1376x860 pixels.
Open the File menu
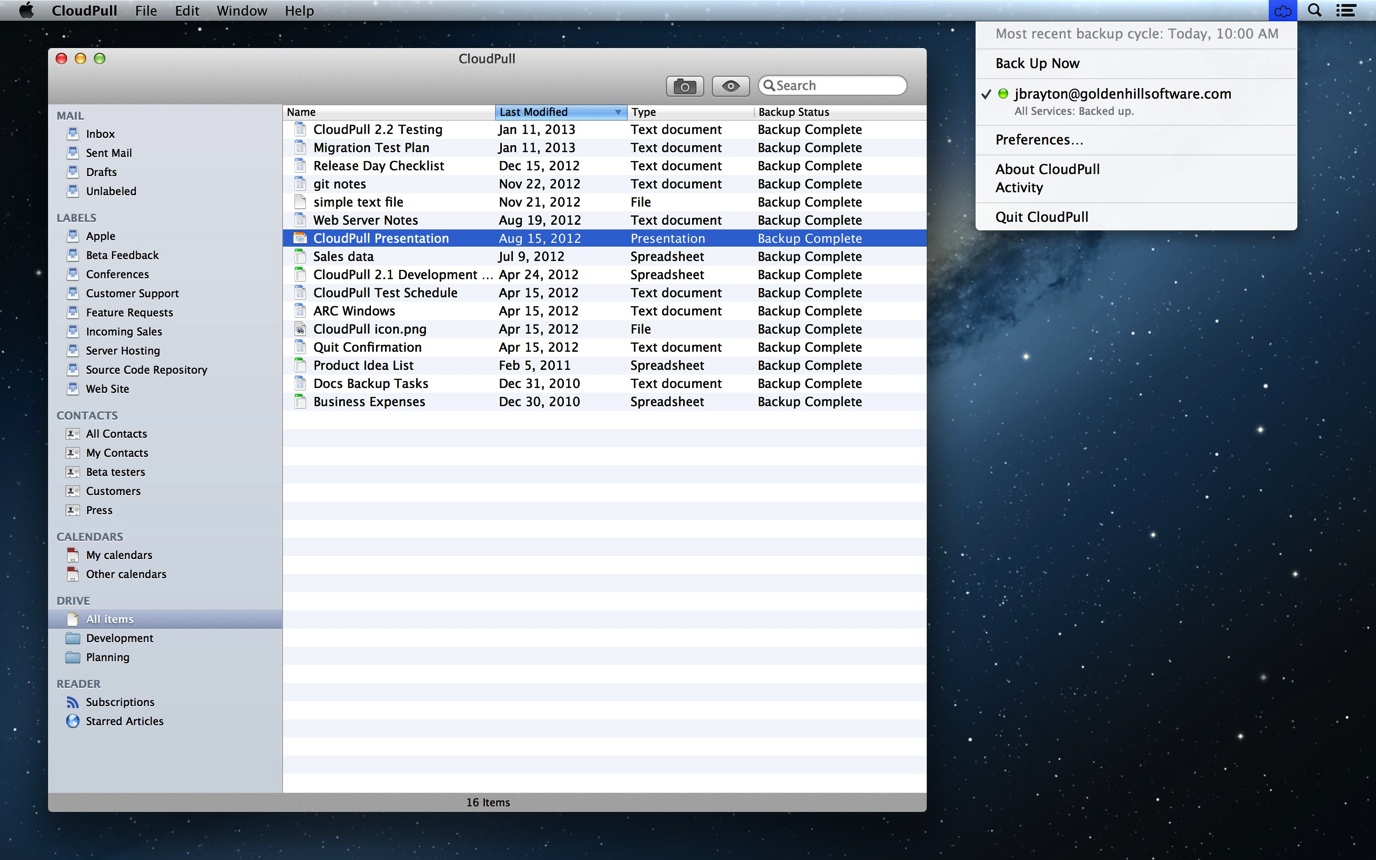146,11
